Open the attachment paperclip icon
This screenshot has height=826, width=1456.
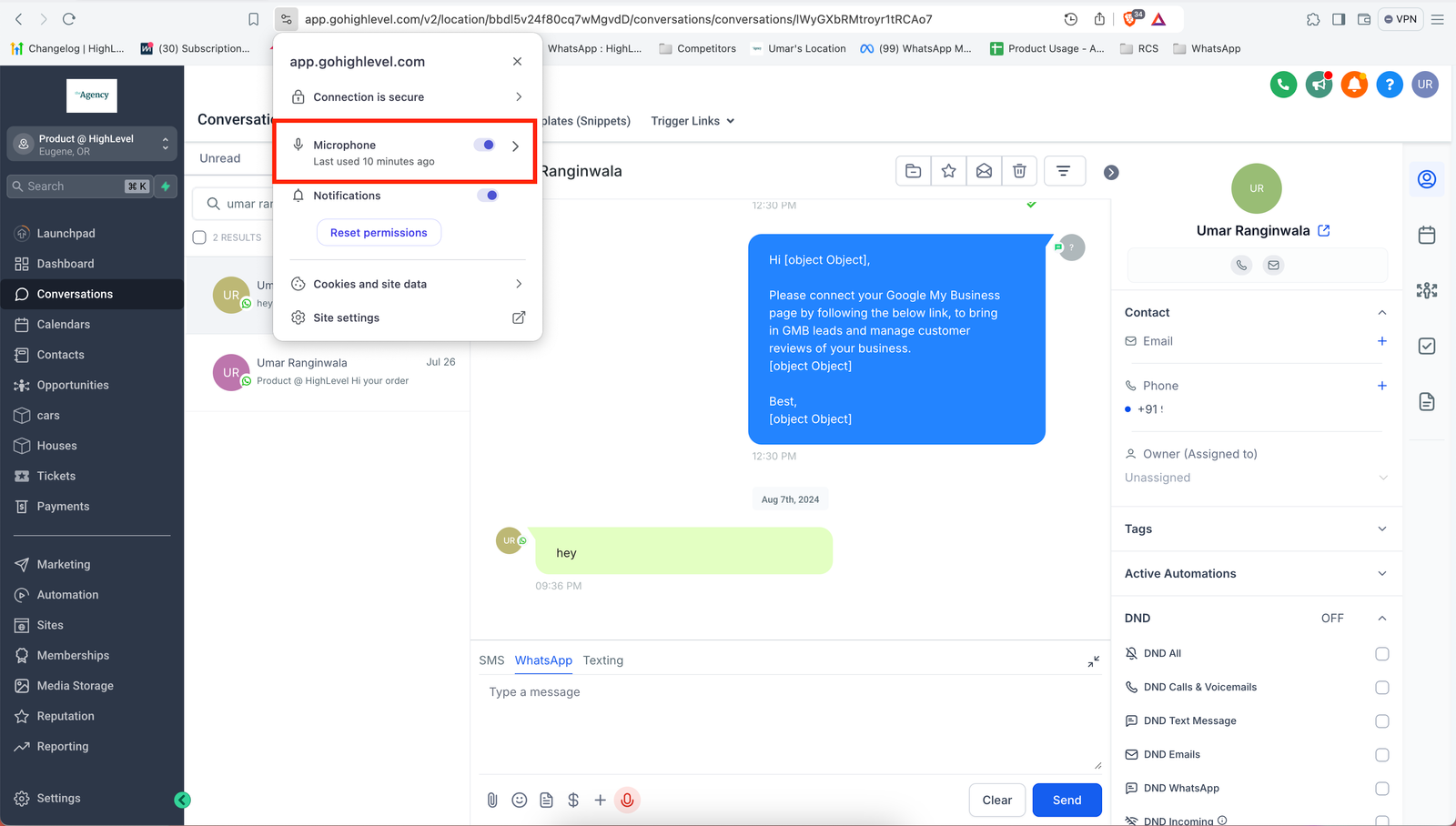[x=492, y=800]
